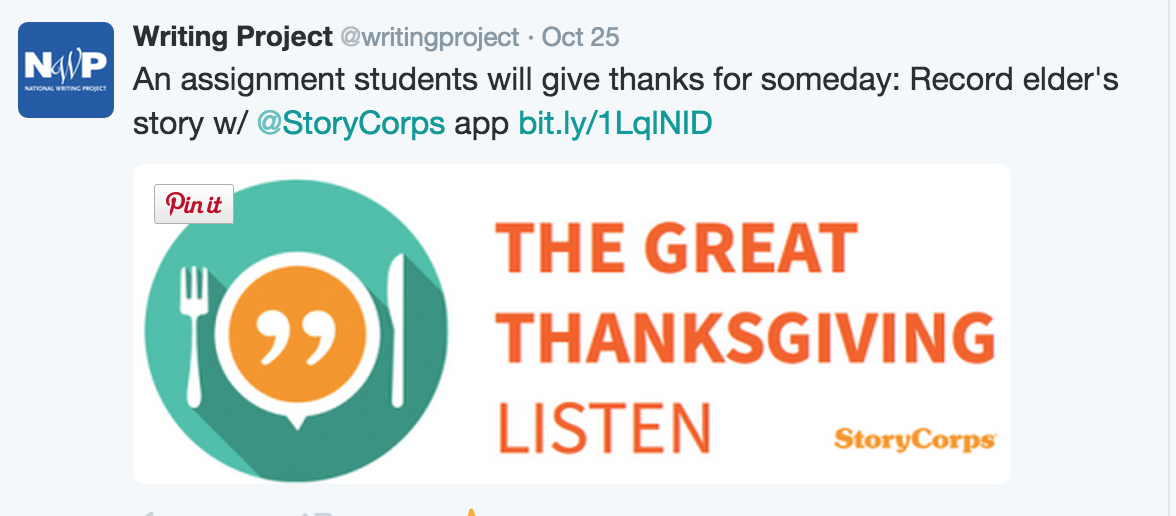The image size is (1176, 516).
Task: Click the NWP National Writing Project avatar
Action: pyautogui.click(x=65, y=69)
